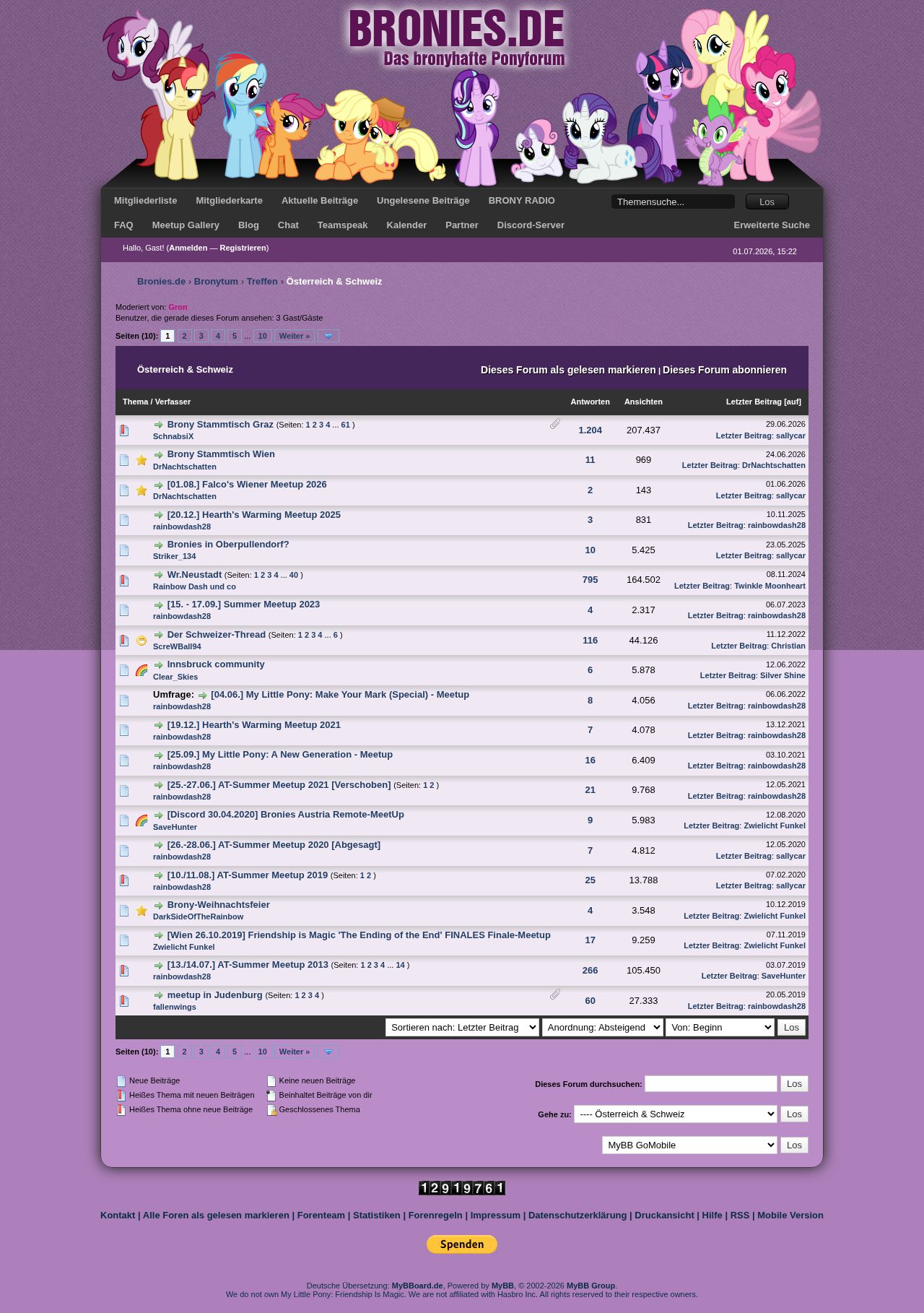The width and height of the screenshot is (924, 1313).
Task: Open the Impressum footer link
Action: coord(495,1215)
